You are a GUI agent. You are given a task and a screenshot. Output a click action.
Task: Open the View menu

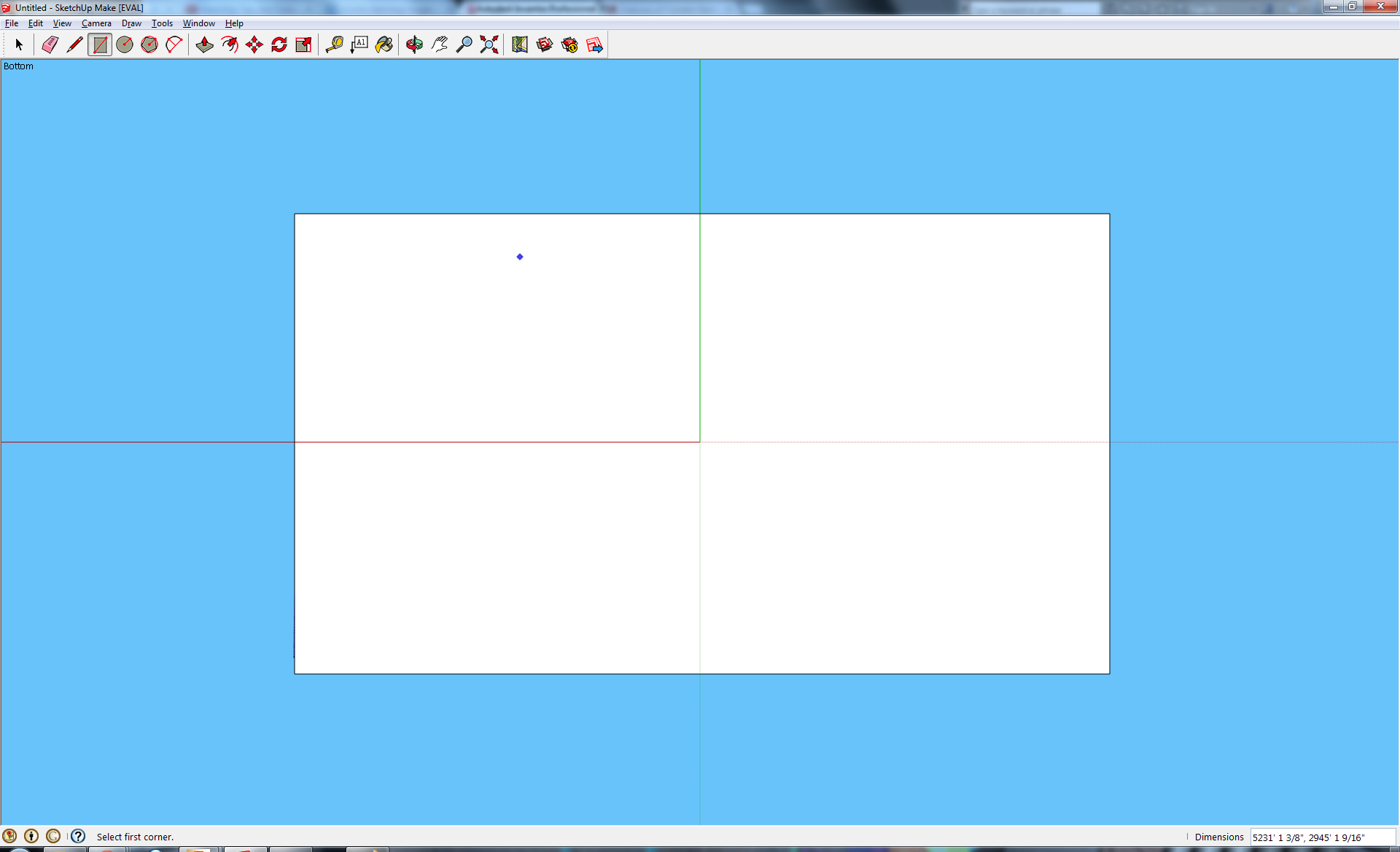pyautogui.click(x=62, y=23)
